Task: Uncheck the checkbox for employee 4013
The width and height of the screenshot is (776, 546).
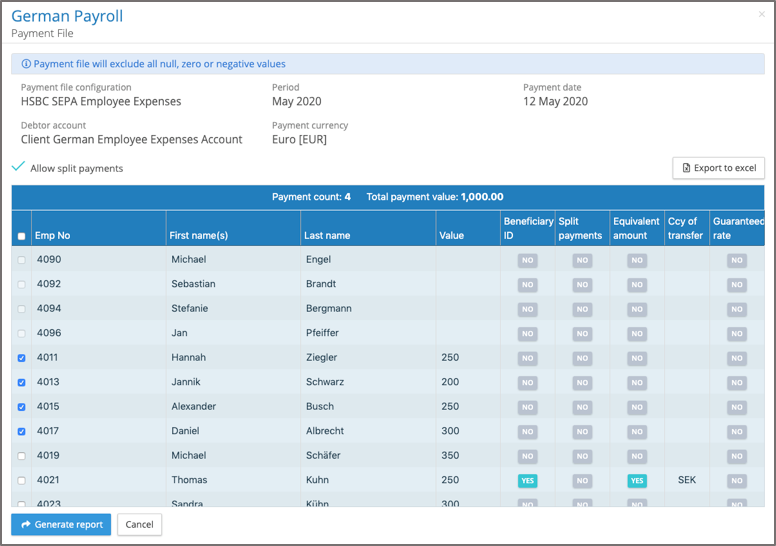Action: pos(22,382)
